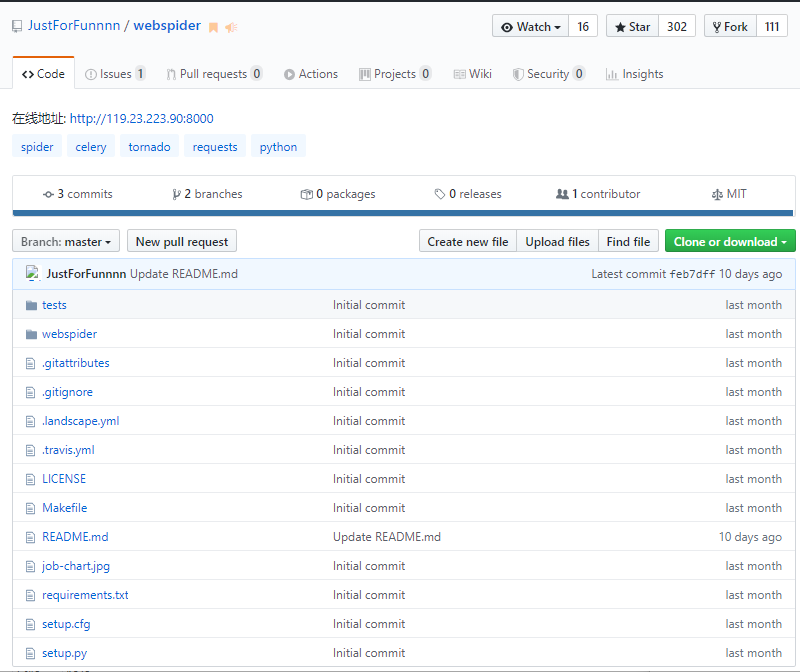Screen dimensions: 800x672
Task: Open the README.md file
Action: [x=75, y=537]
